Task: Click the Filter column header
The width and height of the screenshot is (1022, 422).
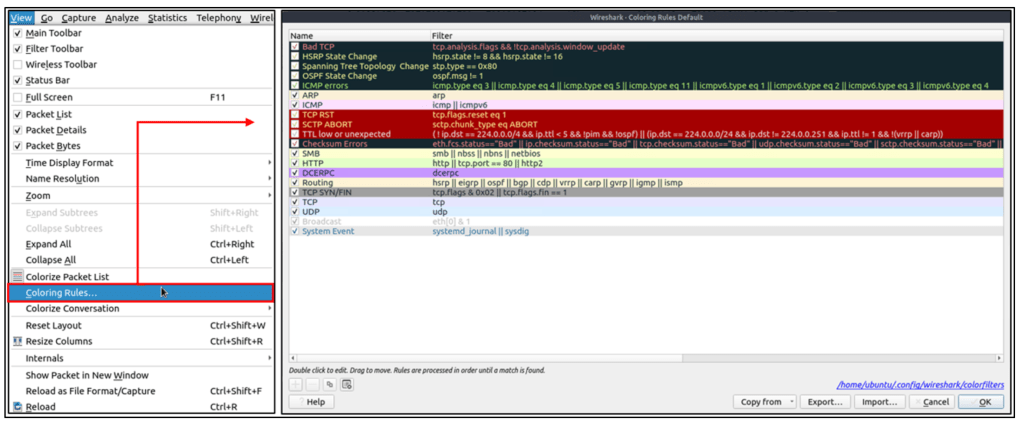Action: tap(442, 35)
